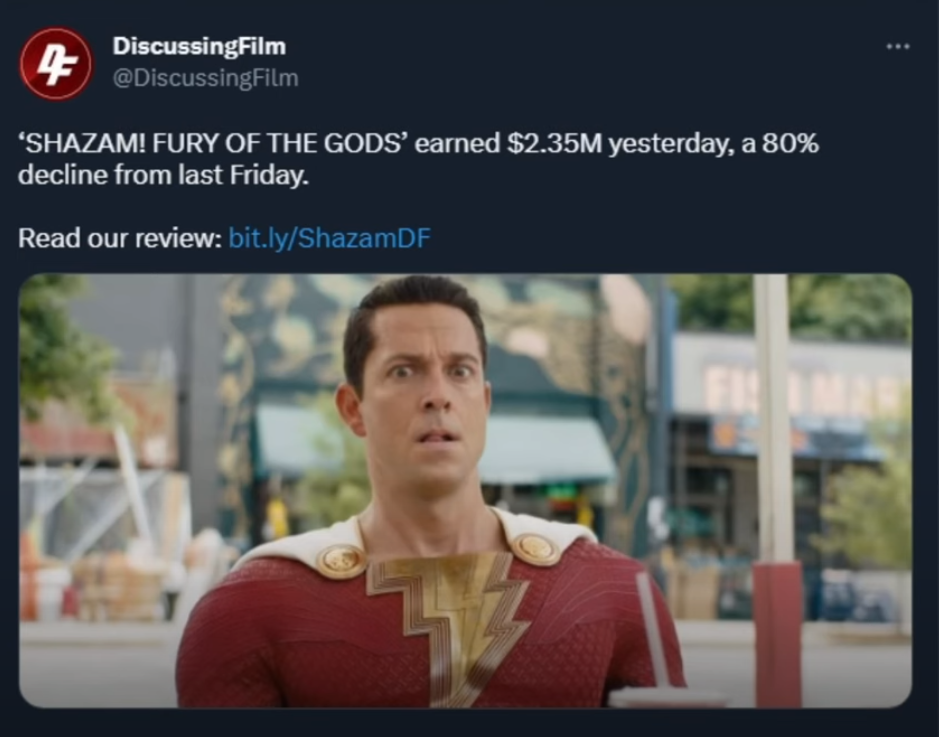Click the red and white pole in the image

(776, 491)
